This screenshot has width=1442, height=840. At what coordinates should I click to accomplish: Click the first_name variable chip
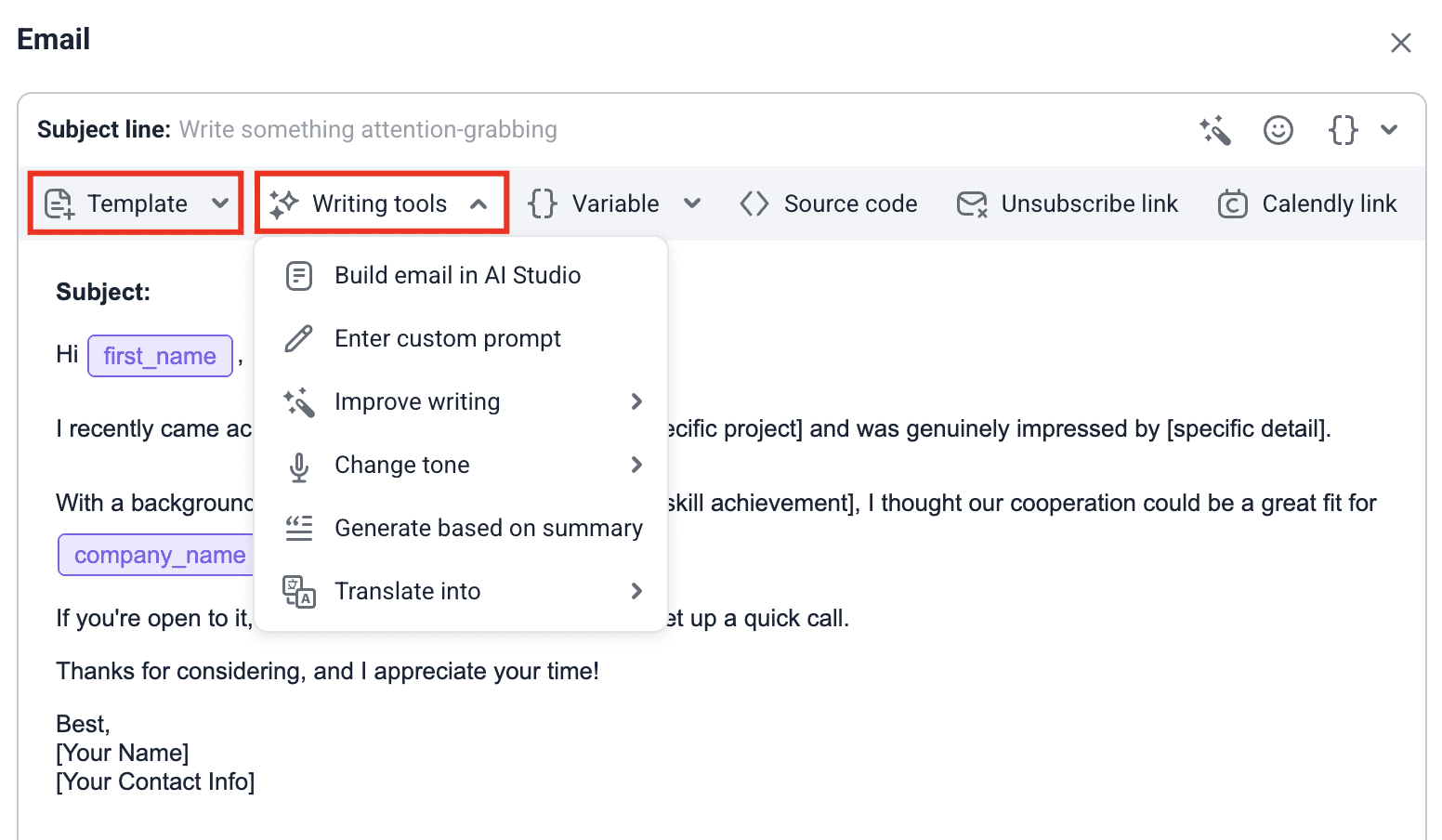coord(160,356)
